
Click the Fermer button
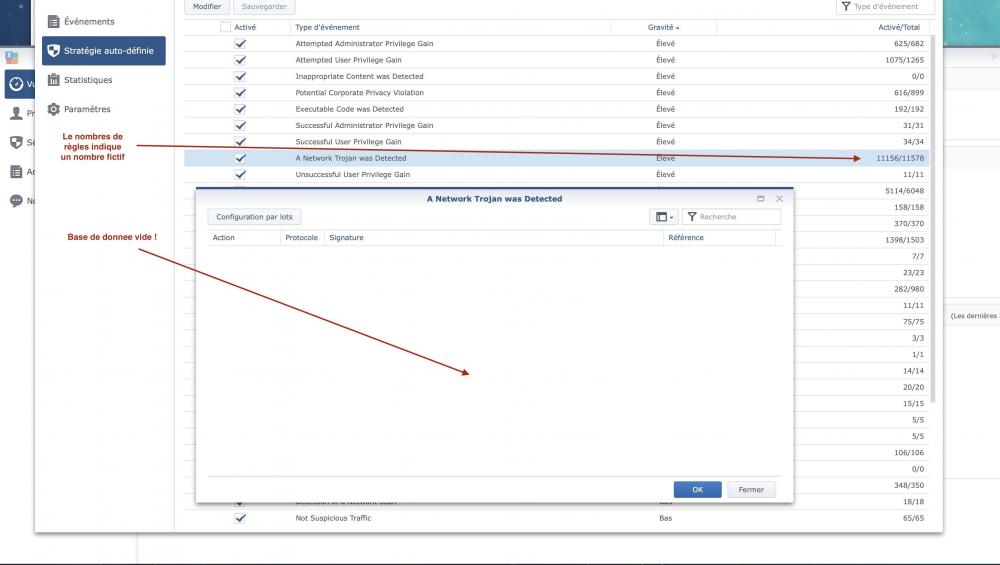tap(751, 490)
